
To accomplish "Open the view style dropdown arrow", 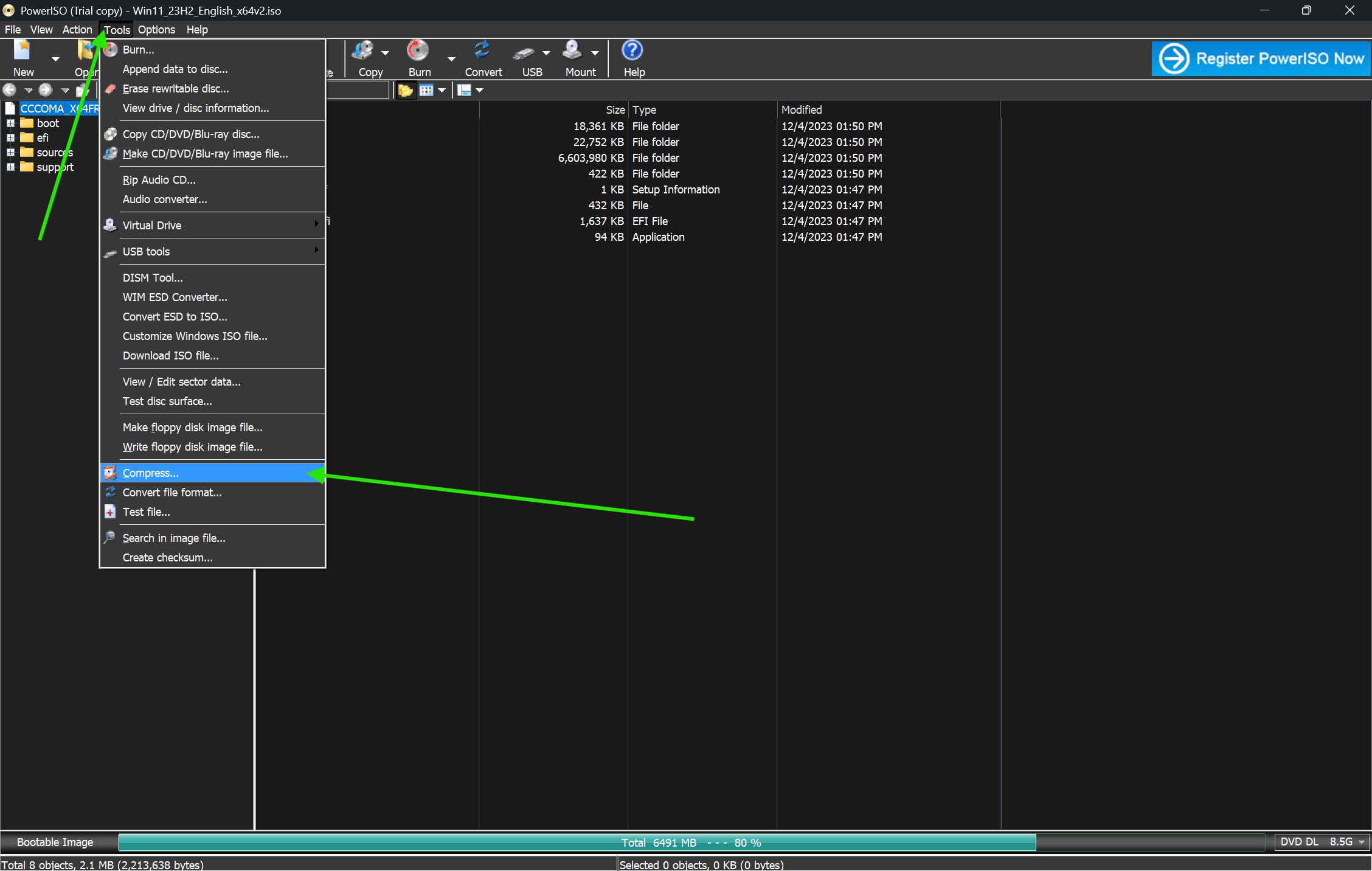I will click(442, 91).
